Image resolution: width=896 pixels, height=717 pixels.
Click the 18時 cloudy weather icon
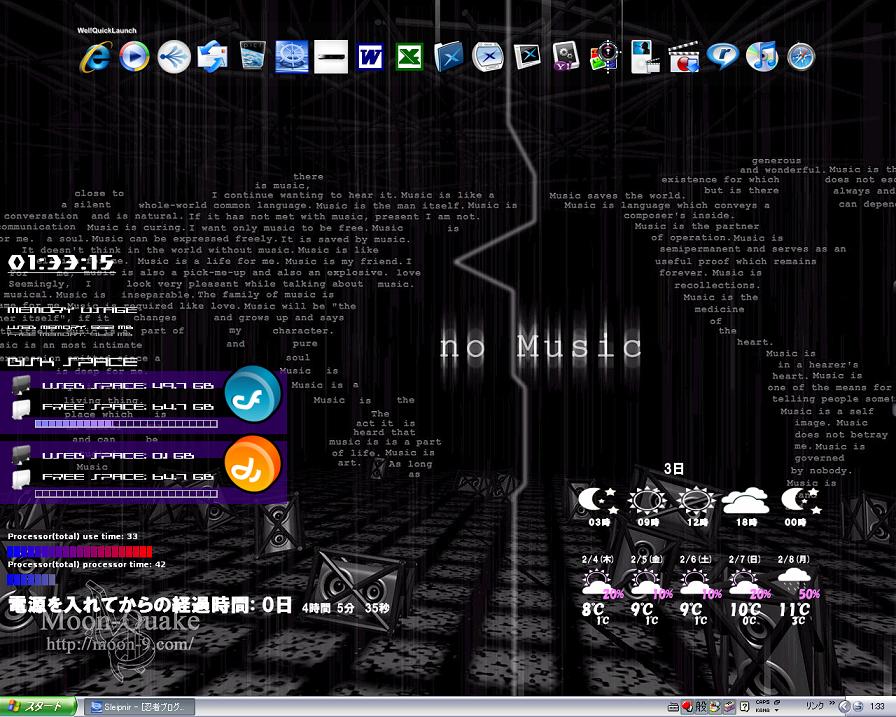[x=745, y=500]
